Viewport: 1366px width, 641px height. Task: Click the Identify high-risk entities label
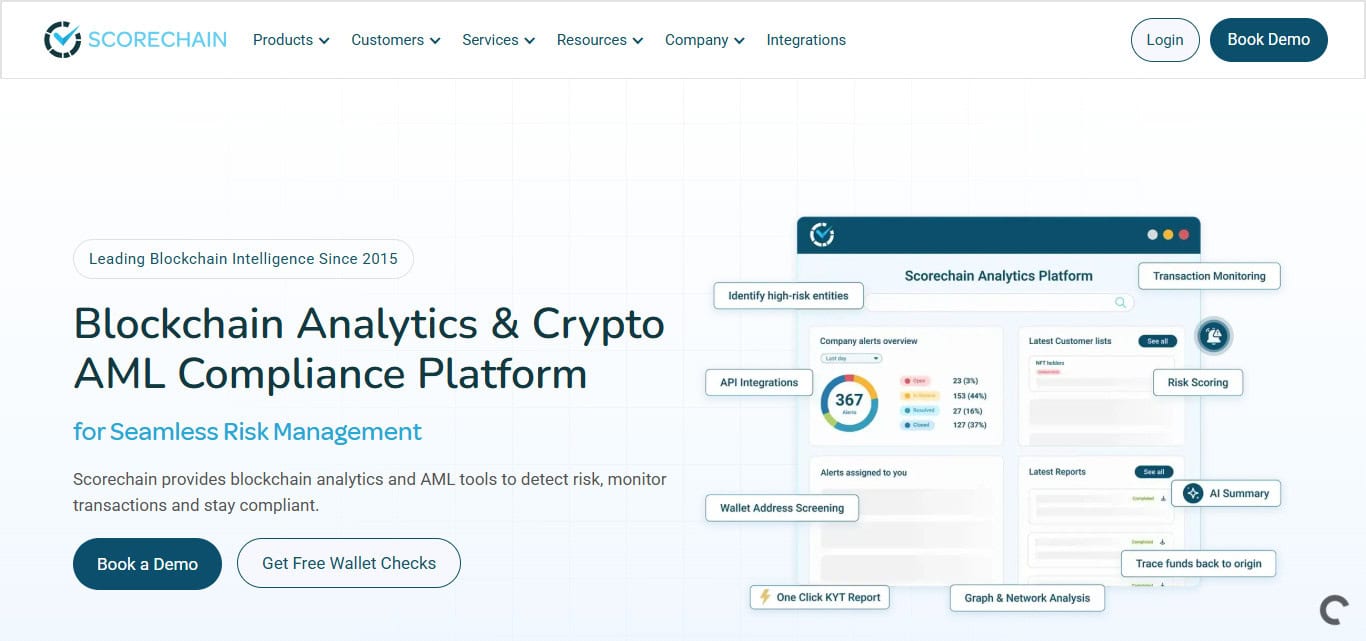tap(788, 296)
